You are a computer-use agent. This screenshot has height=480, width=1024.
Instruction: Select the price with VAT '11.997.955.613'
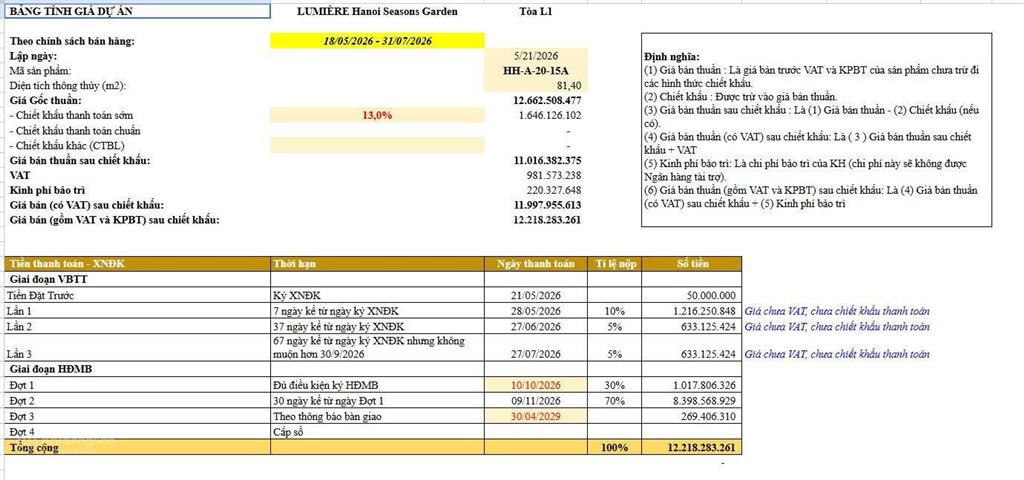548,205
